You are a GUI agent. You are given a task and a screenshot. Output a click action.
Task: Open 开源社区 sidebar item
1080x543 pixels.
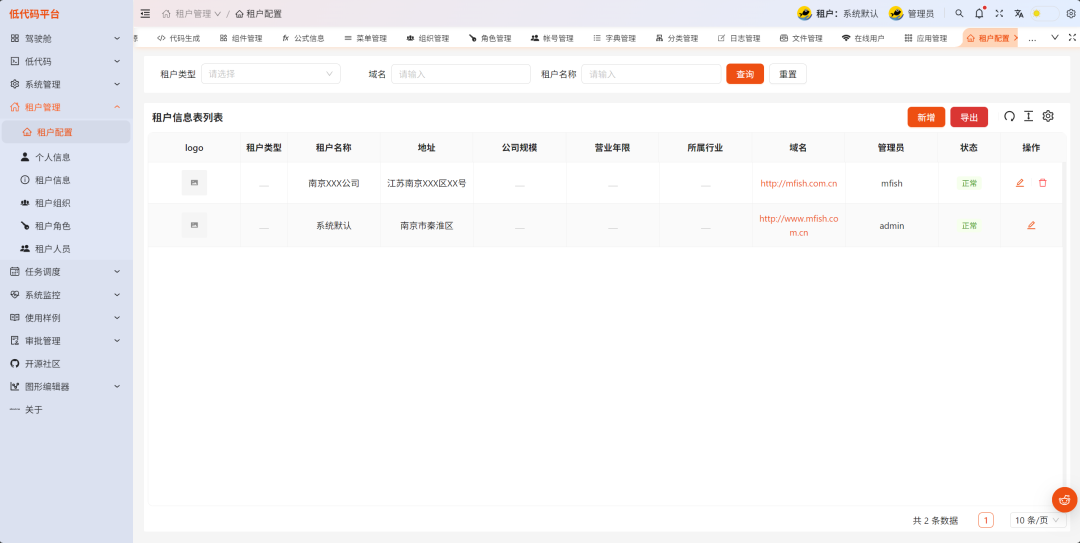click(x=66, y=363)
